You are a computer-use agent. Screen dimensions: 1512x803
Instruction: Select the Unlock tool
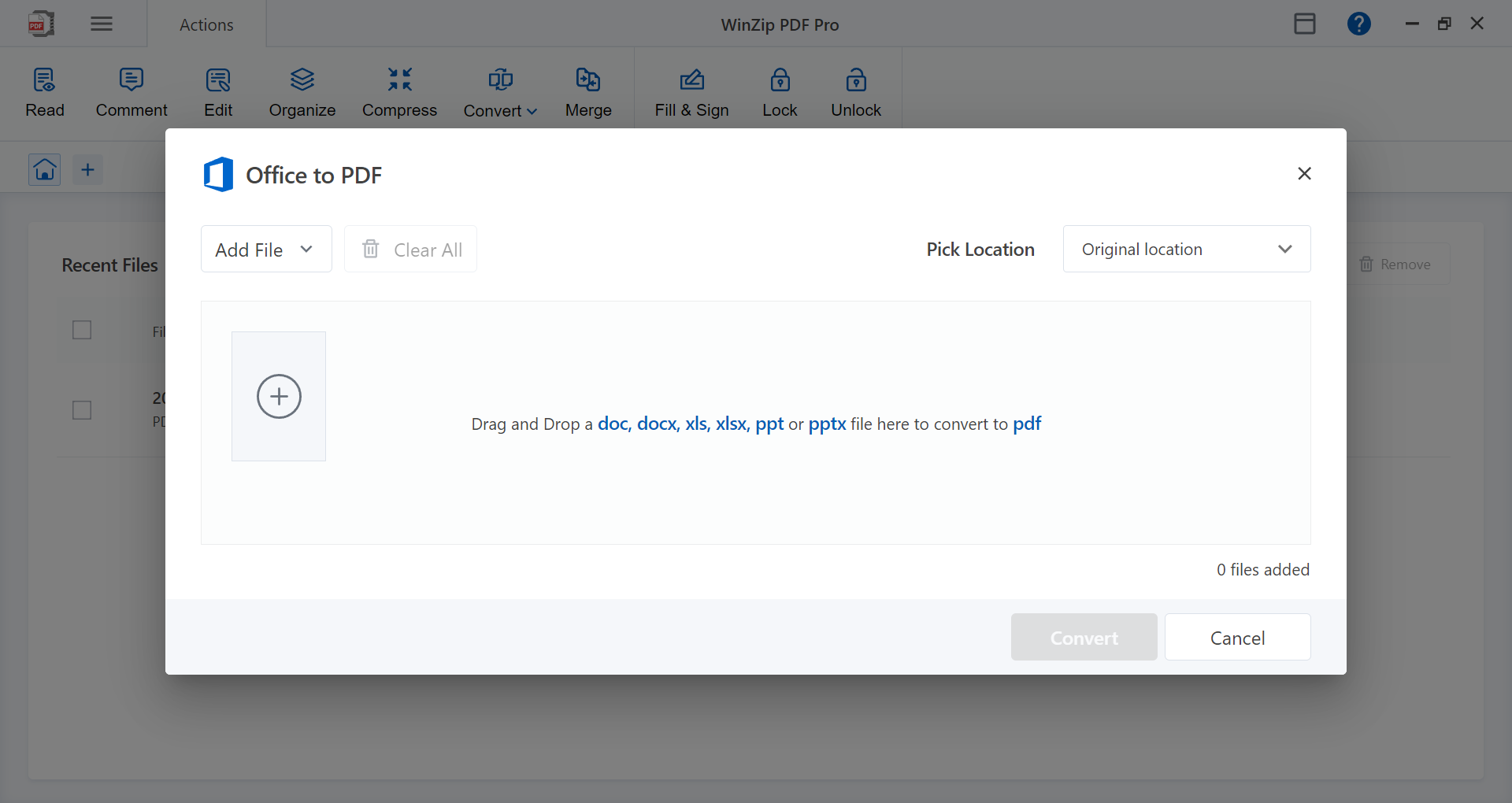pos(855,91)
